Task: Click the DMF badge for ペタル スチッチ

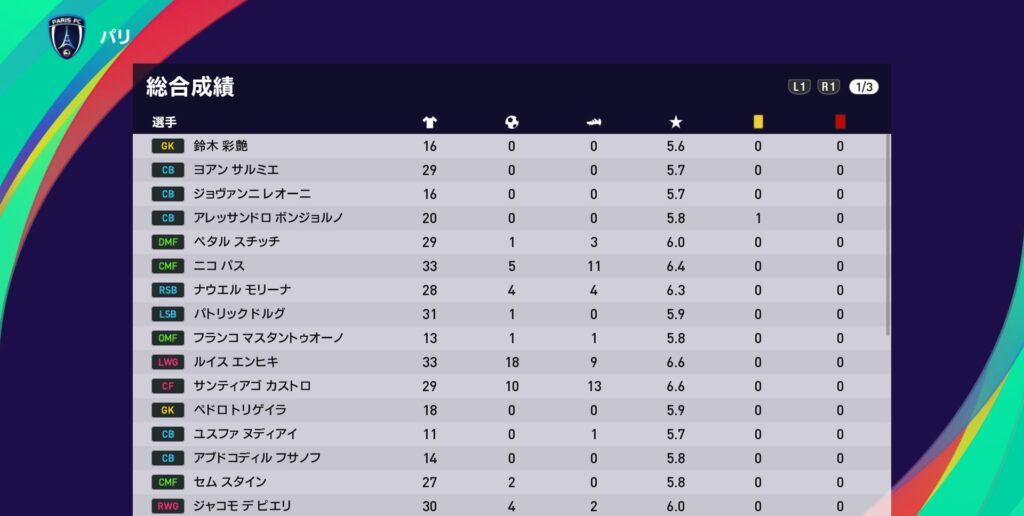Action: (x=168, y=242)
